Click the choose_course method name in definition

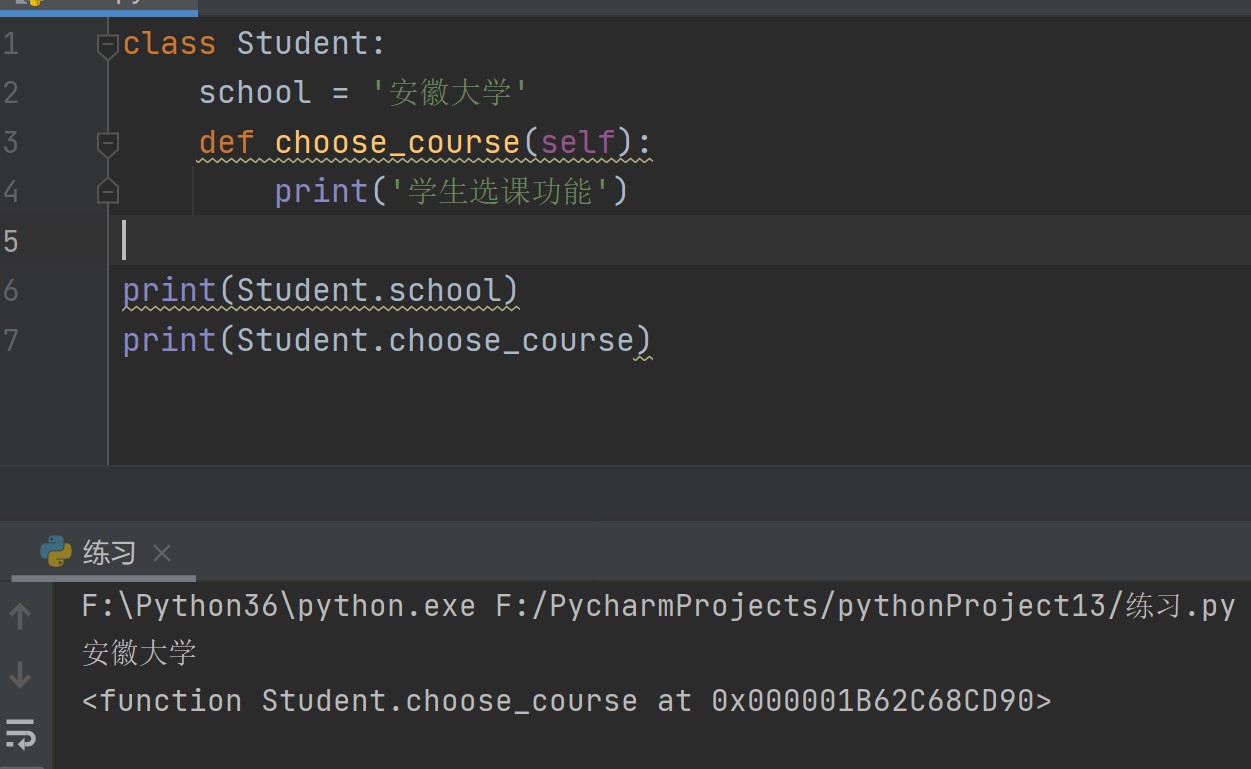[x=397, y=142]
